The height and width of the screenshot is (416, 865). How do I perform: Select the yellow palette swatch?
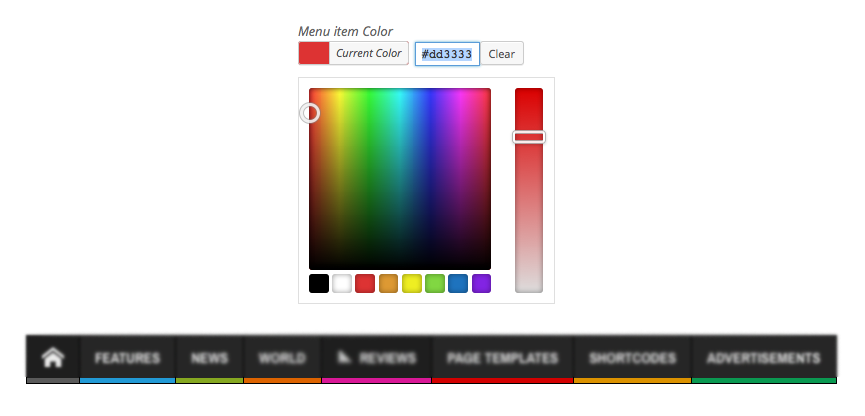tap(412, 284)
